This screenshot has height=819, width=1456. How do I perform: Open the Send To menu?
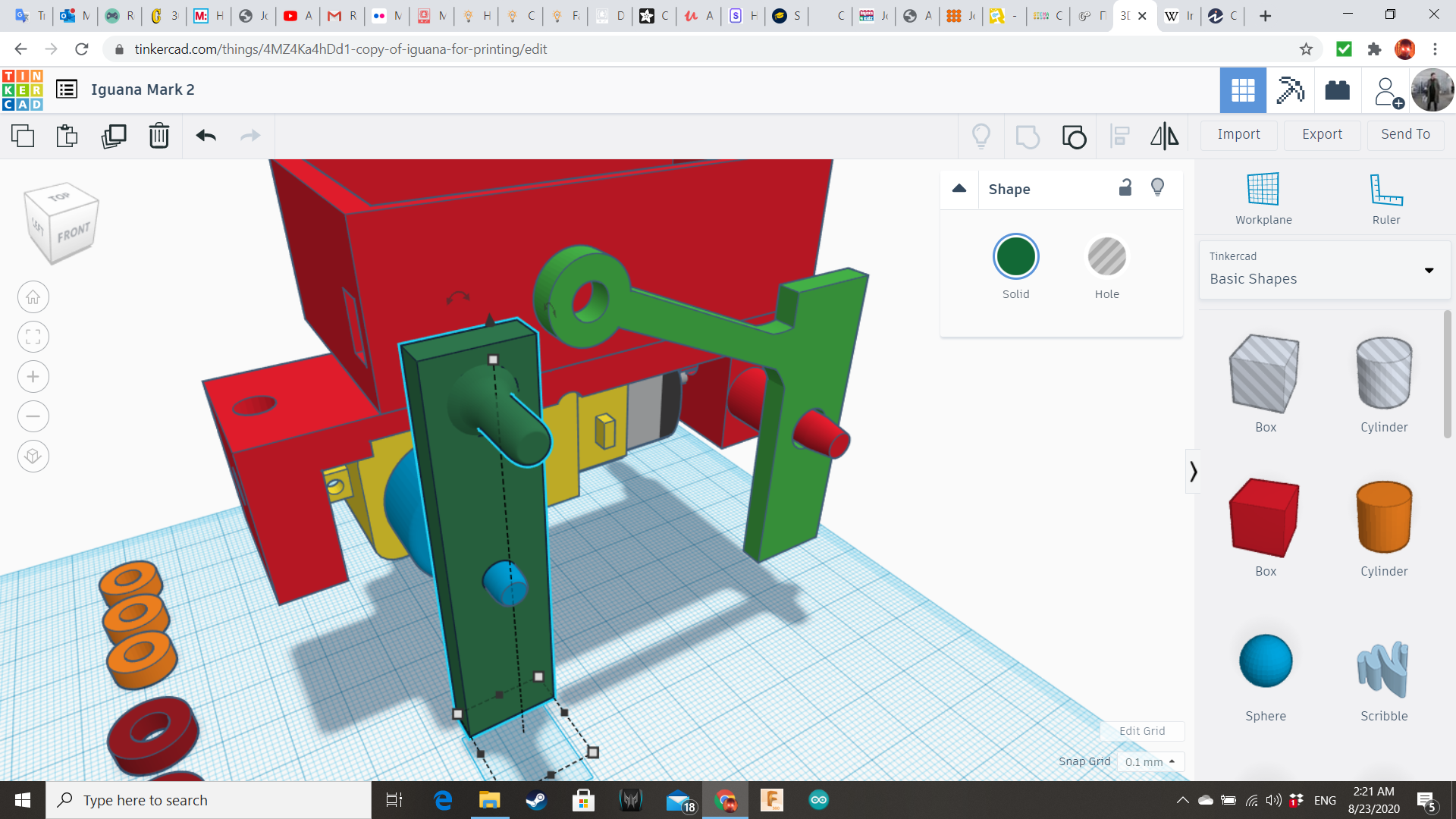pos(1405,134)
